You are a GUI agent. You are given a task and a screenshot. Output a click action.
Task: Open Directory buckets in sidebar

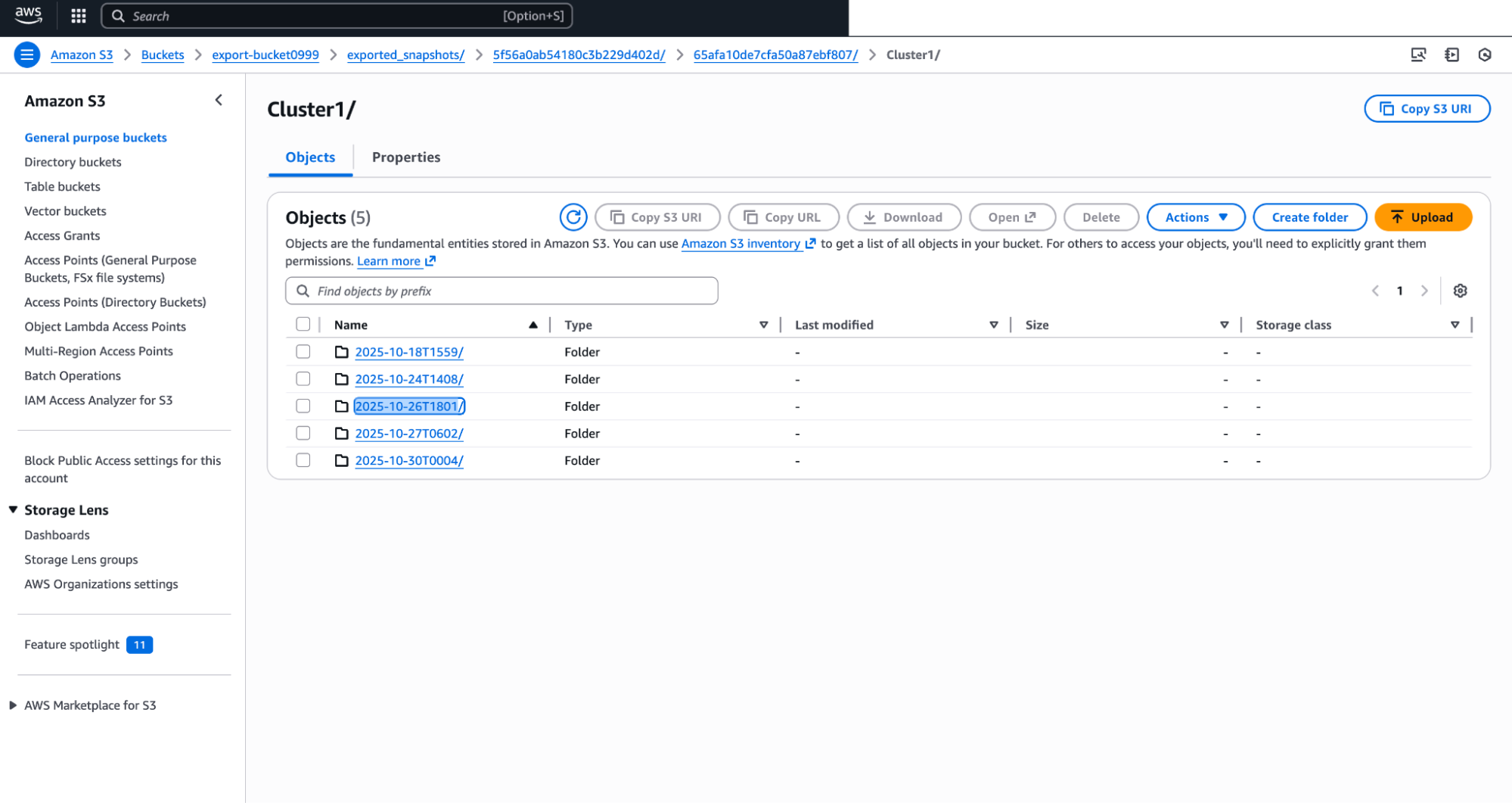pos(73,162)
